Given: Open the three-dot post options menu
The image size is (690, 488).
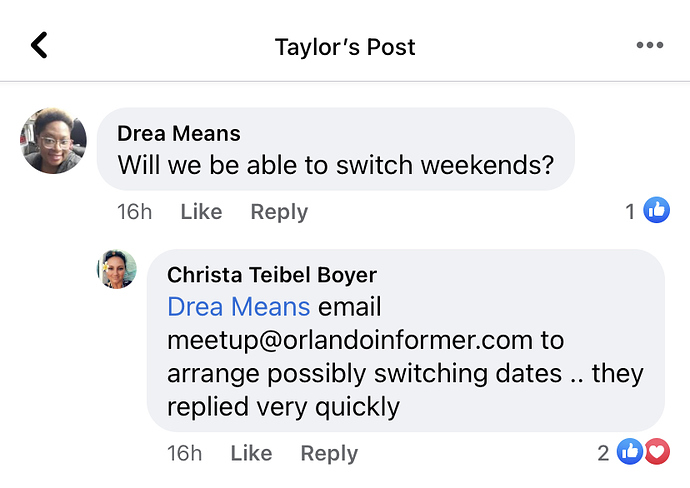Looking at the screenshot, I should tap(649, 46).
